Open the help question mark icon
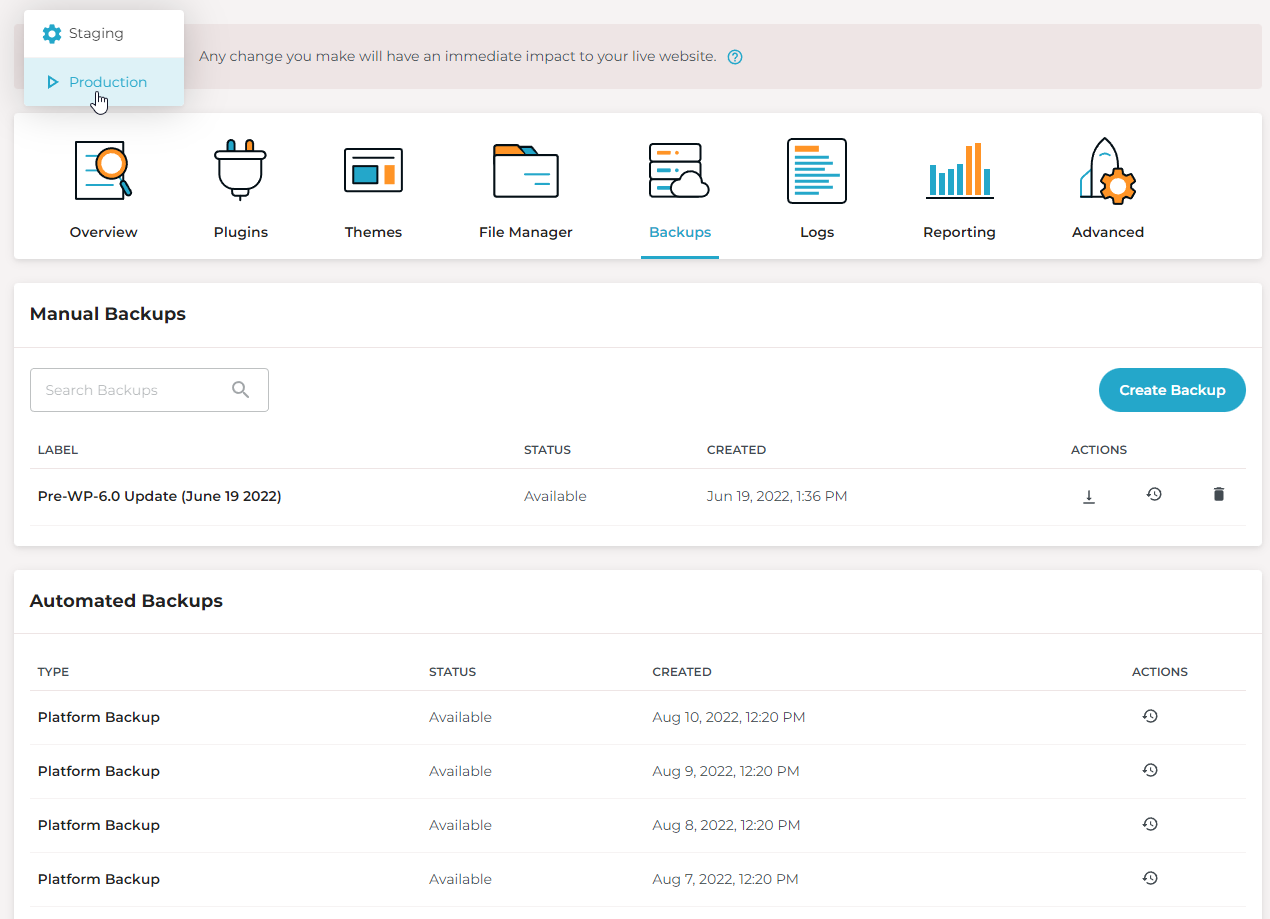Image resolution: width=1270 pixels, height=919 pixels. pos(735,57)
